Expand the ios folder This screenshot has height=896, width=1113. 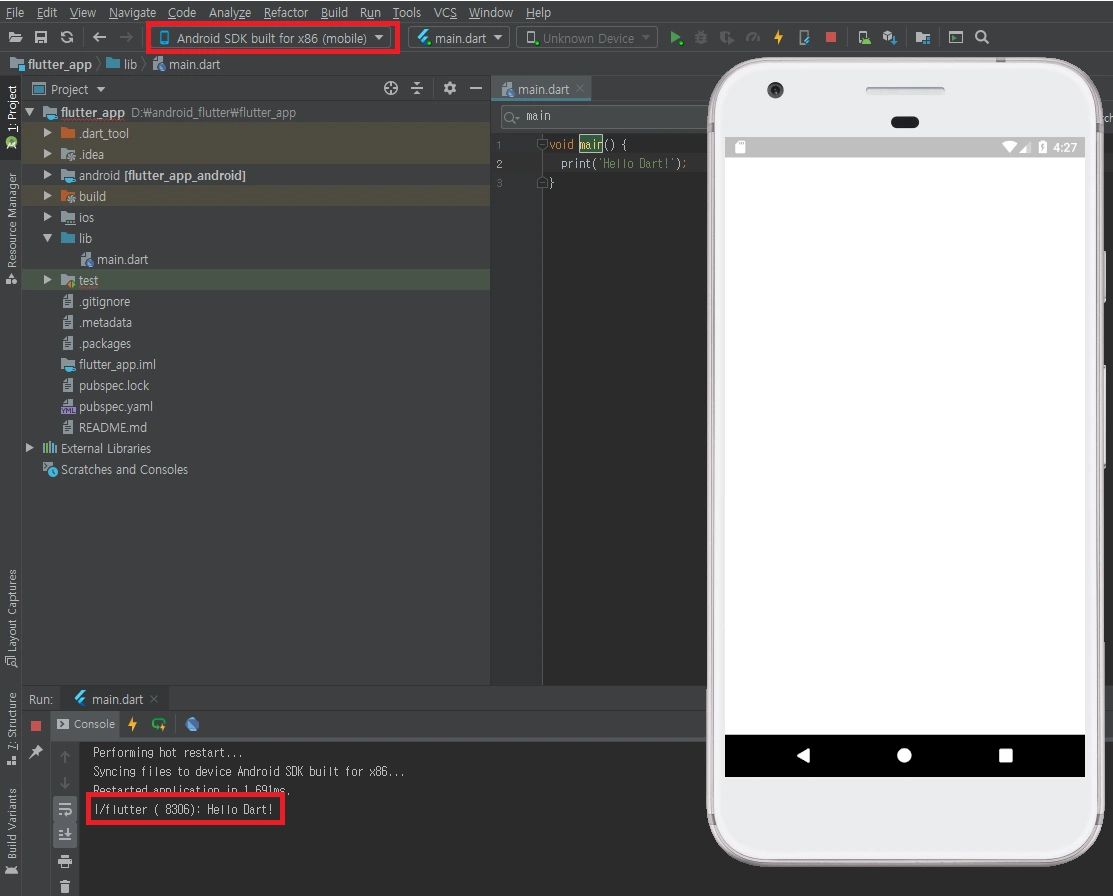(x=48, y=217)
